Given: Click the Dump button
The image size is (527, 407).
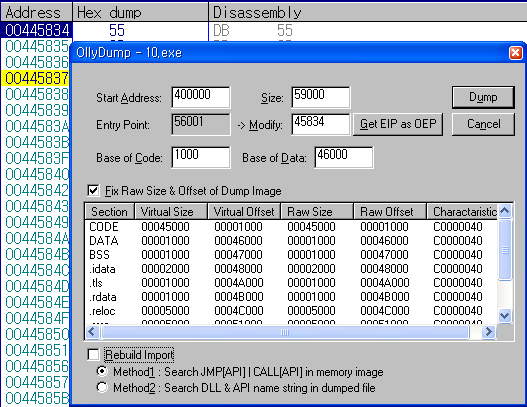Looking at the screenshot, I should point(483,97).
